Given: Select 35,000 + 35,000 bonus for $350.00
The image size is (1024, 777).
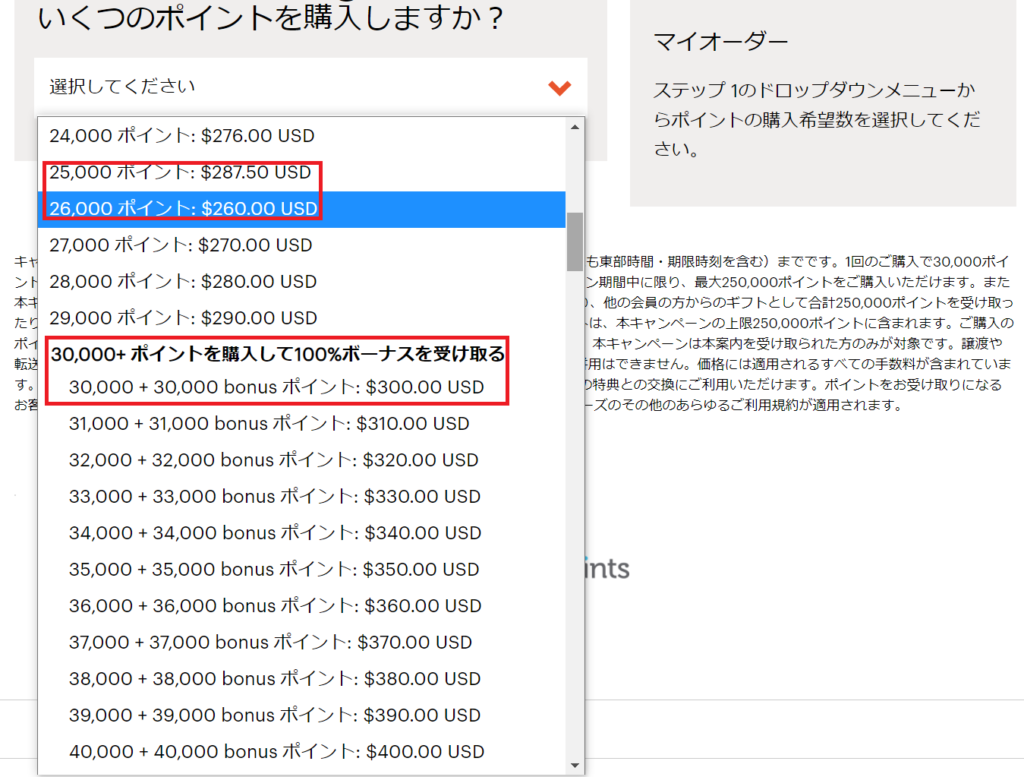Looking at the screenshot, I should click(274, 569).
